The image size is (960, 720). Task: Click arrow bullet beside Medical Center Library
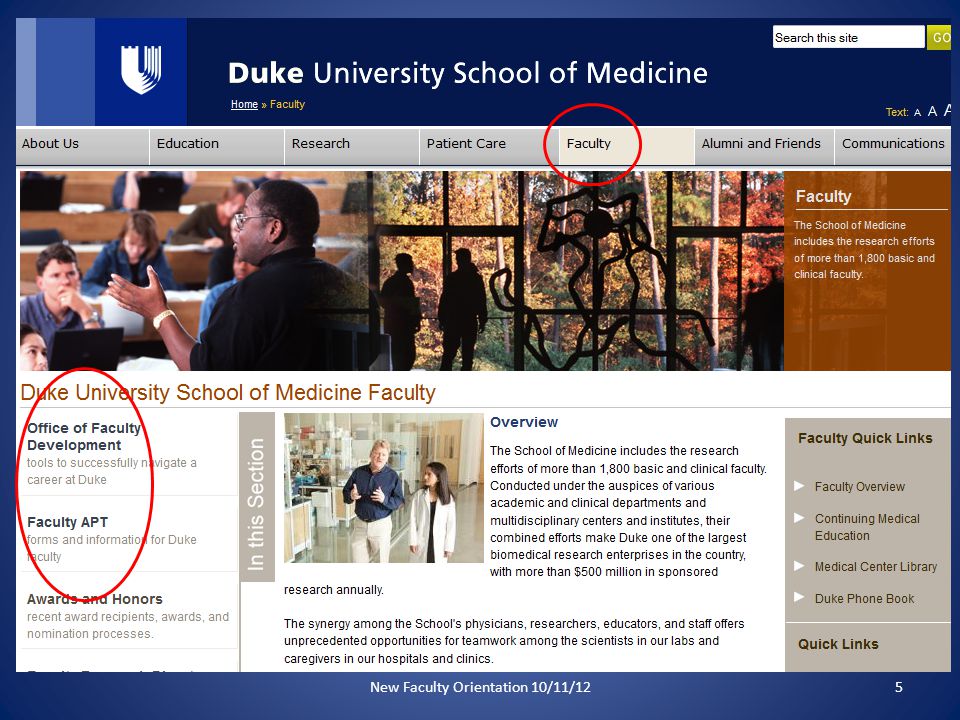click(x=799, y=566)
